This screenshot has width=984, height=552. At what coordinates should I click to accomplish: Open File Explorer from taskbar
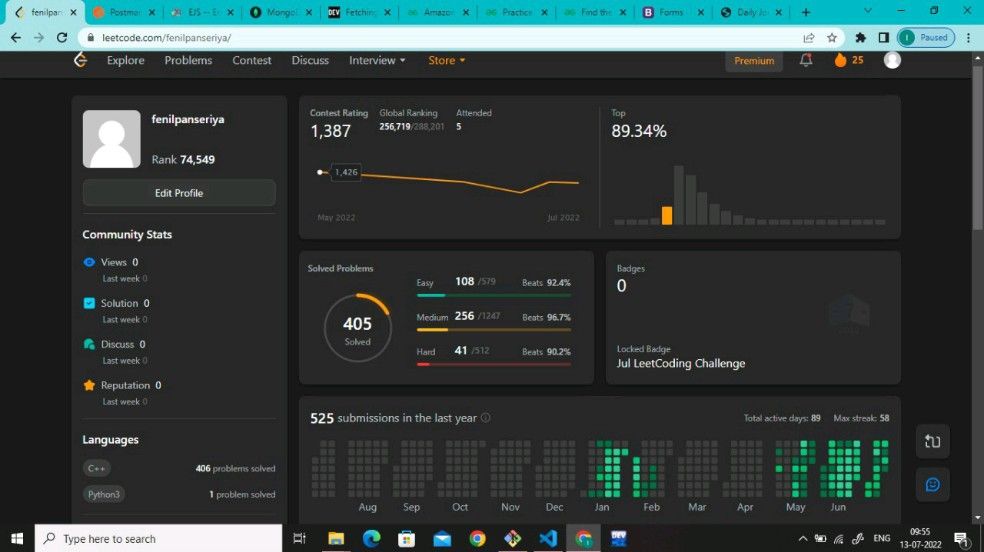(336, 538)
